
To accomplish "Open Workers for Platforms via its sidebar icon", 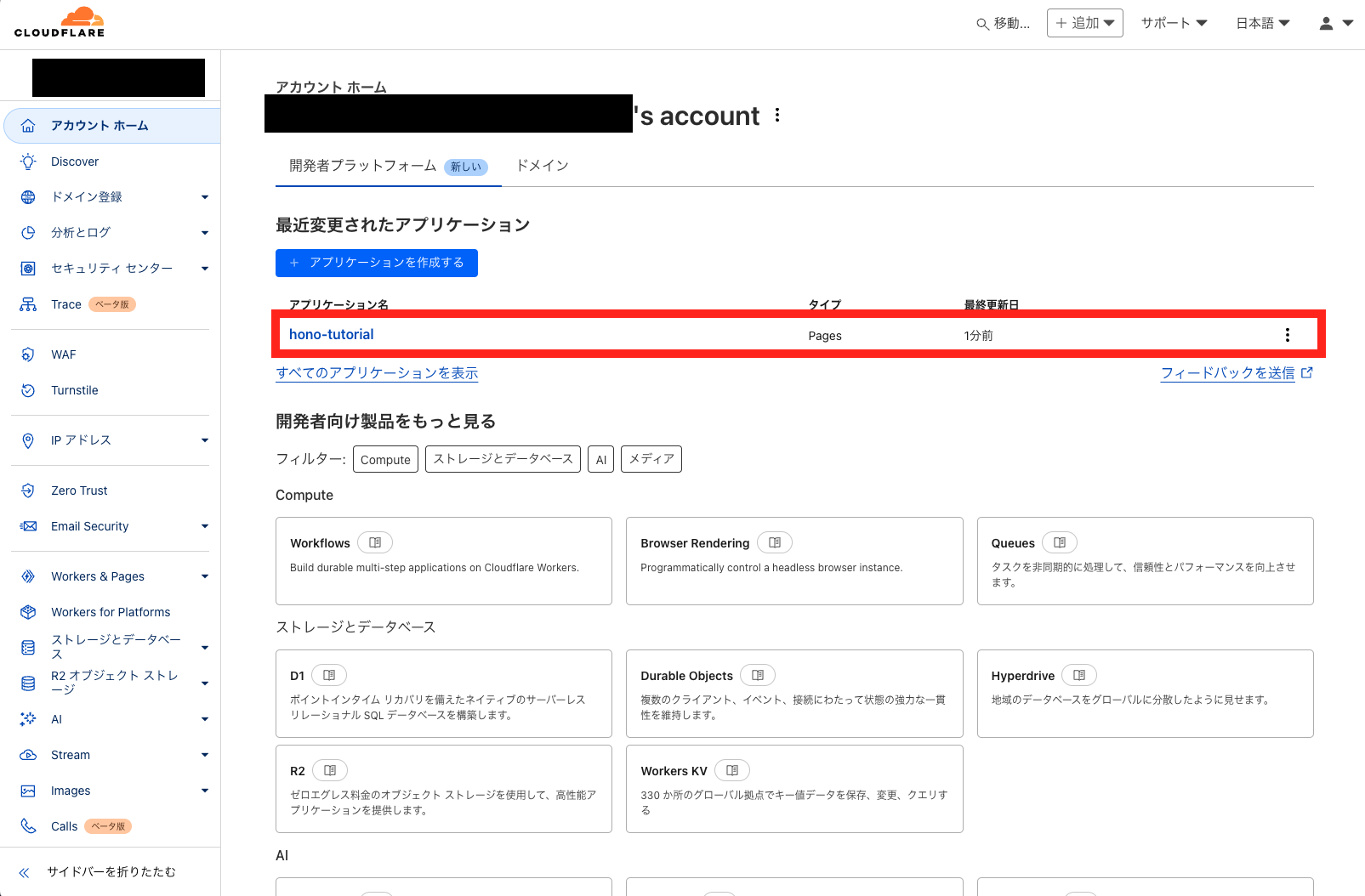I will point(28,611).
